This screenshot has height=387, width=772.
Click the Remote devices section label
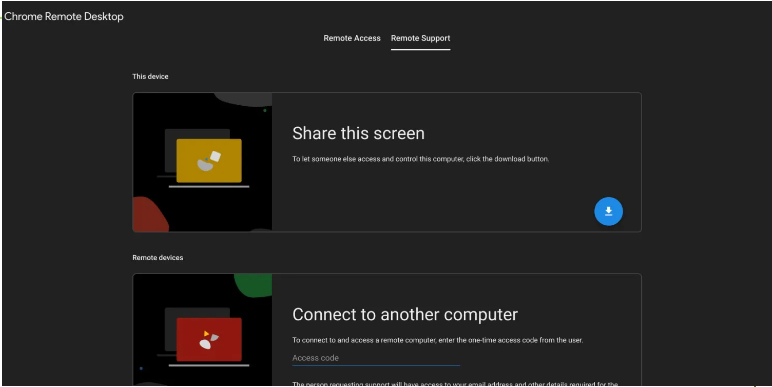click(x=158, y=258)
